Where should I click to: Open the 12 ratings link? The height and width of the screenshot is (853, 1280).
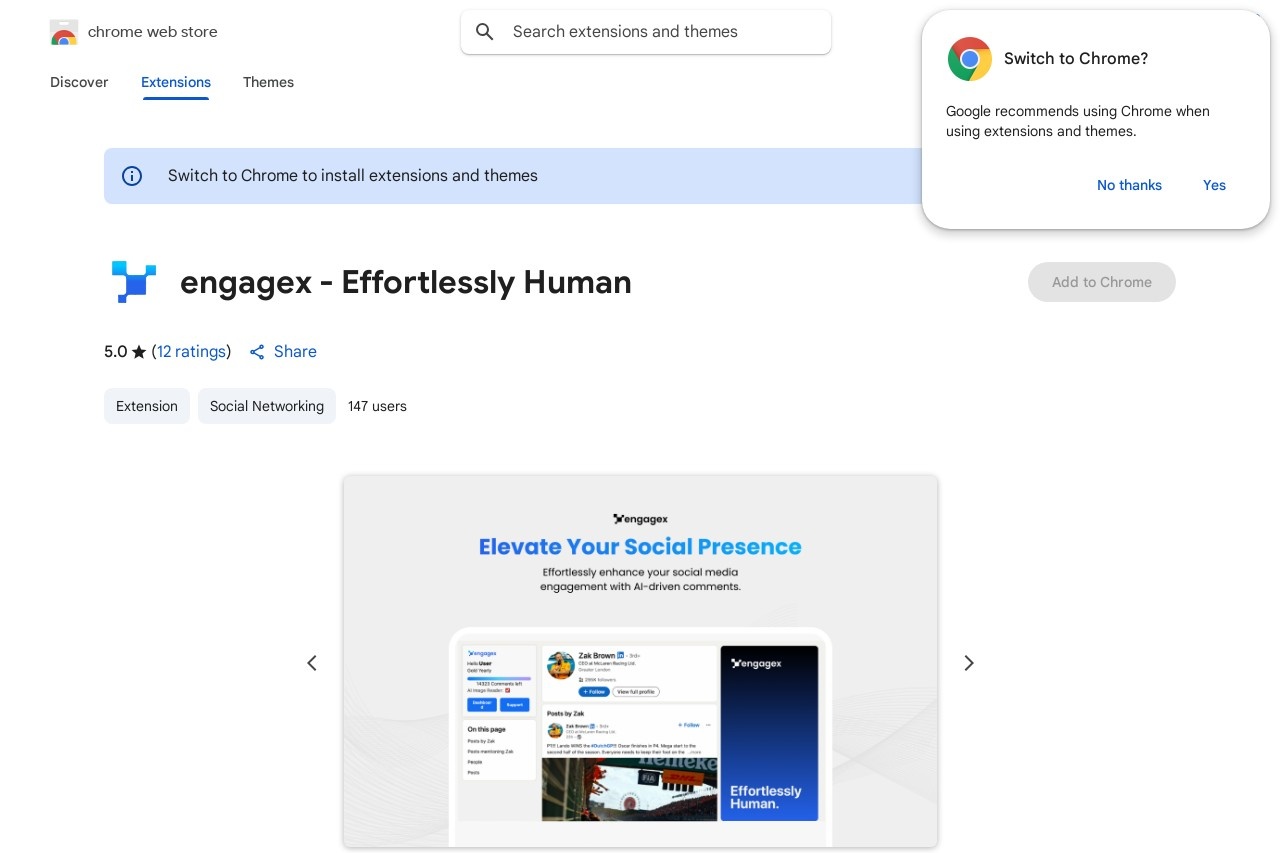point(191,352)
